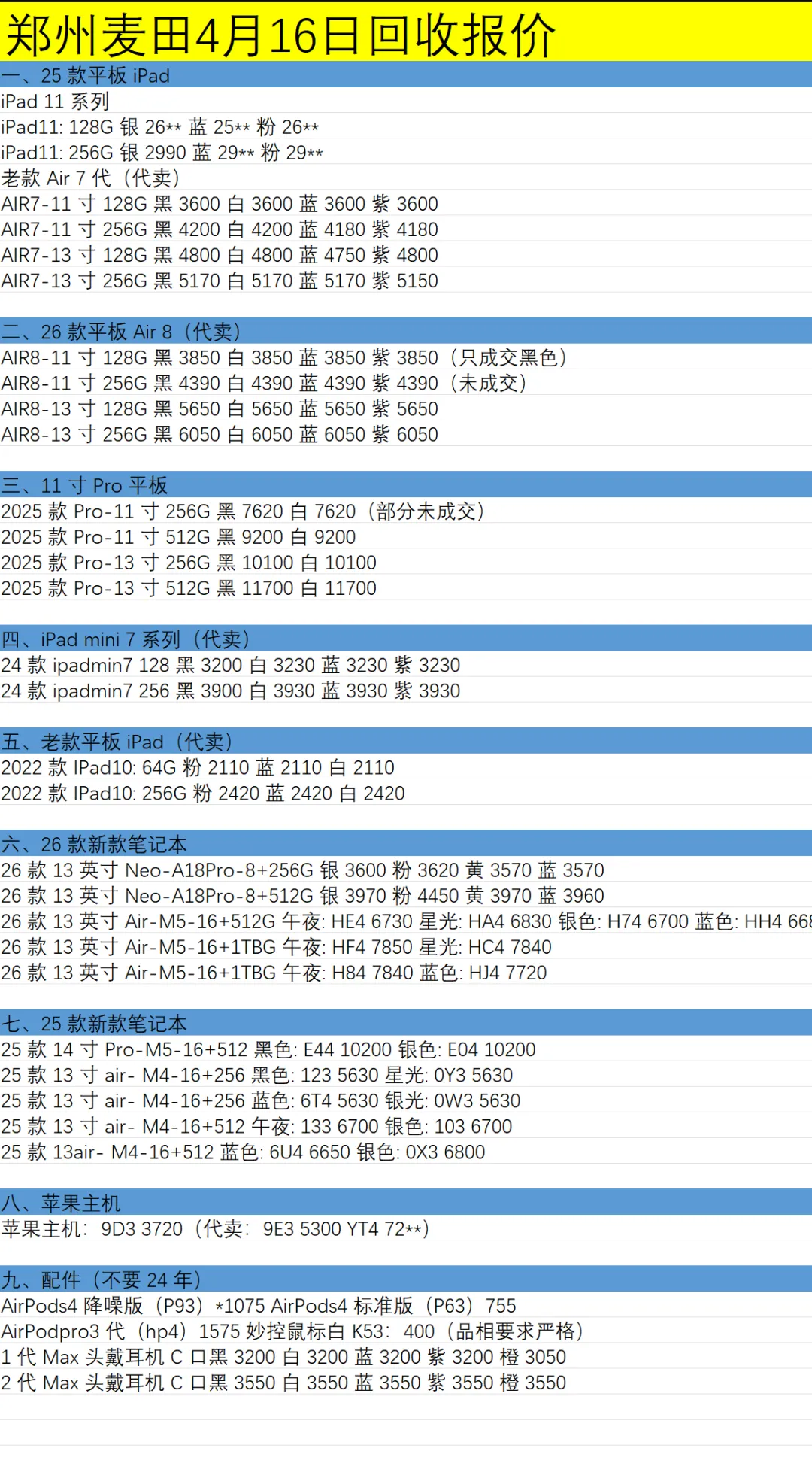Select row Air-M5-16+512G 午夜: HE4 6730

(x=406, y=919)
